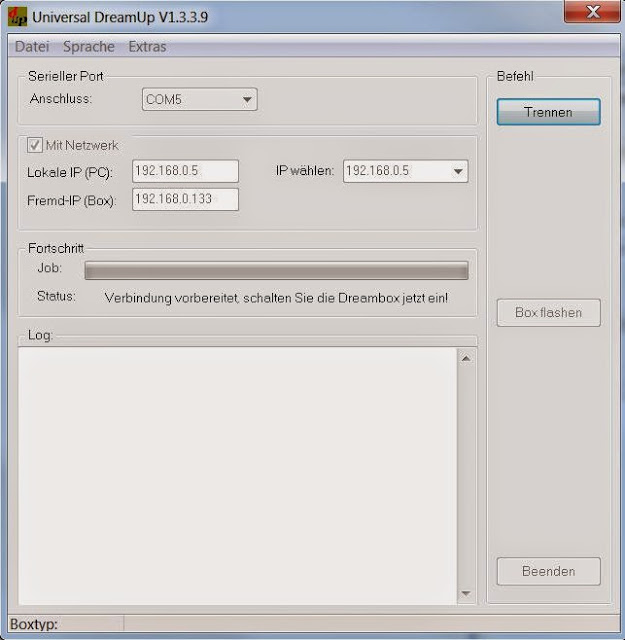Viewport: 625px width, 640px height.
Task: Click the Box flashen button
Action: point(548,313)
